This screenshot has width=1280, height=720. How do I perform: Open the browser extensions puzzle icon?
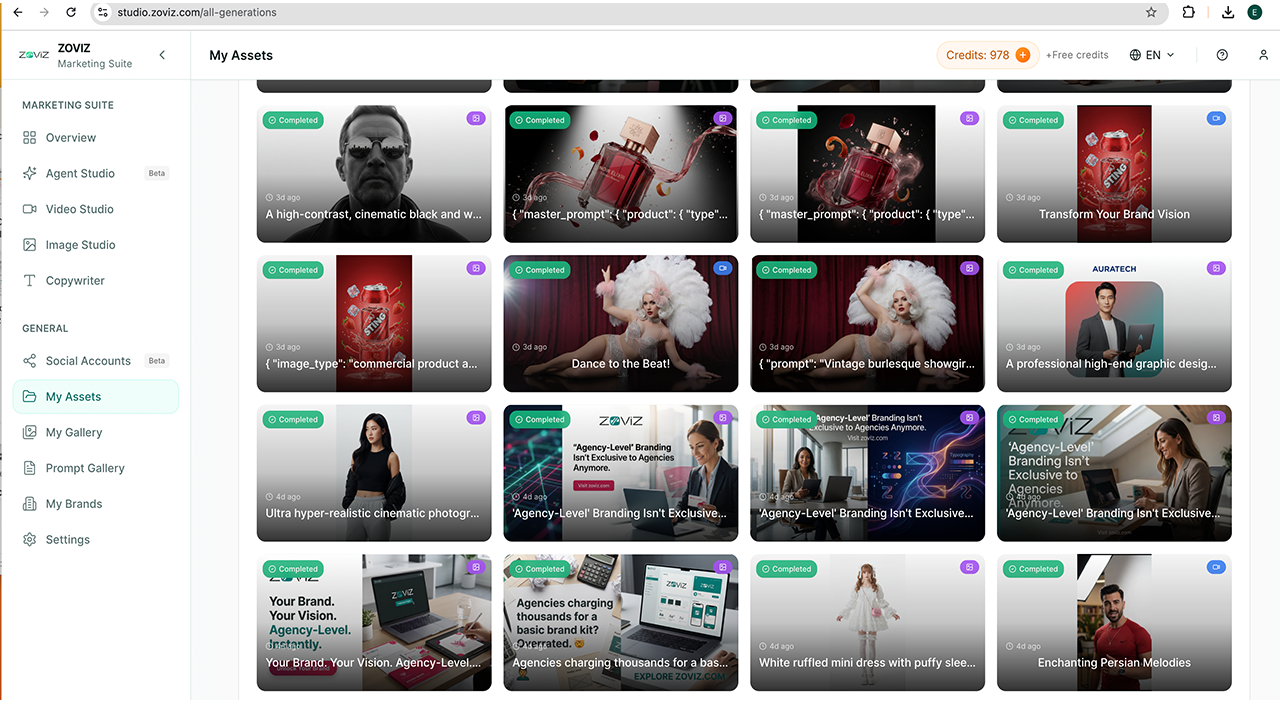coord(1188,12)
